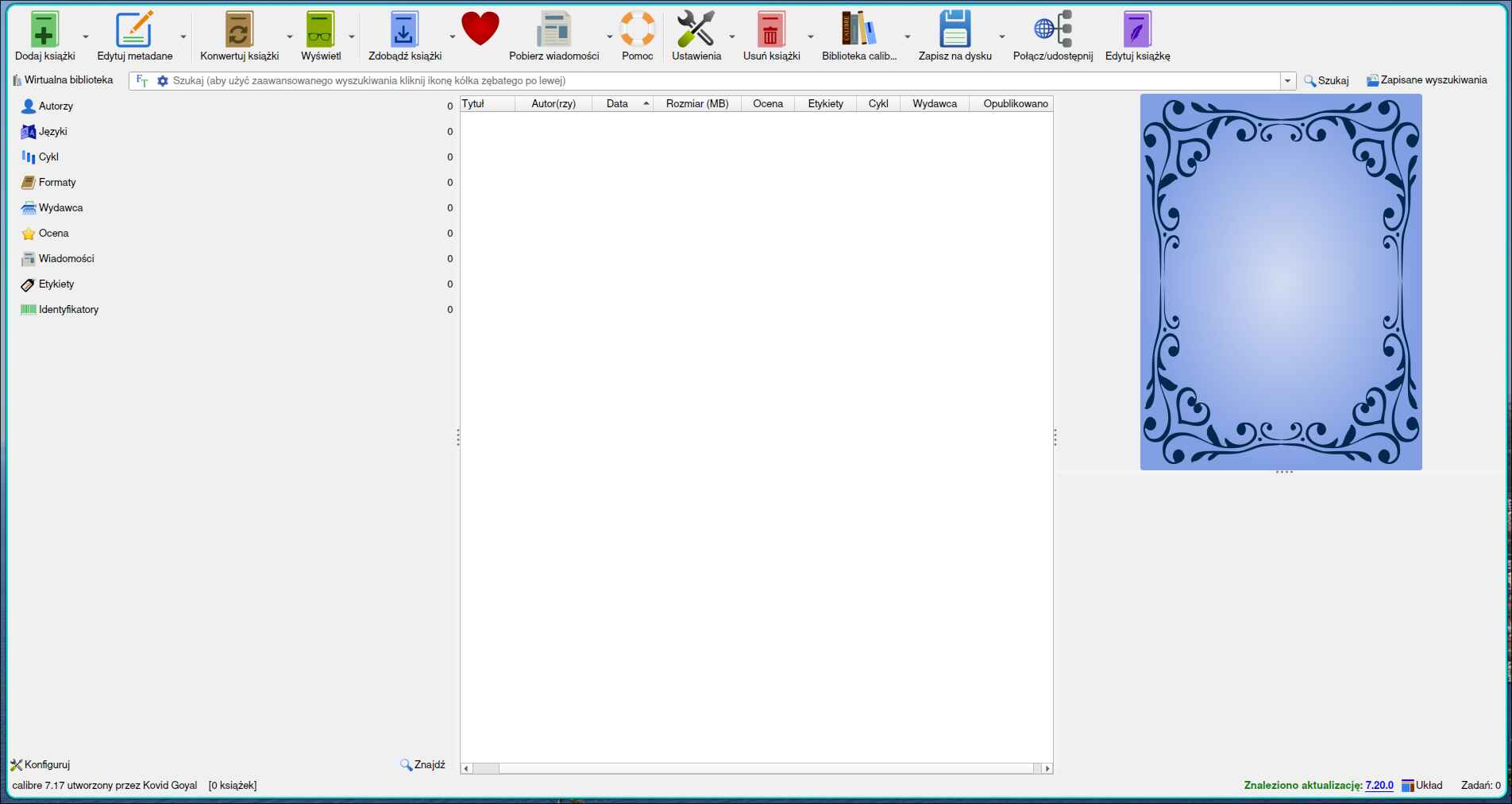Open Edytuj metadane editor
Image resolution: width=1512 pixels, height=804 pixels.
point(134,30)
